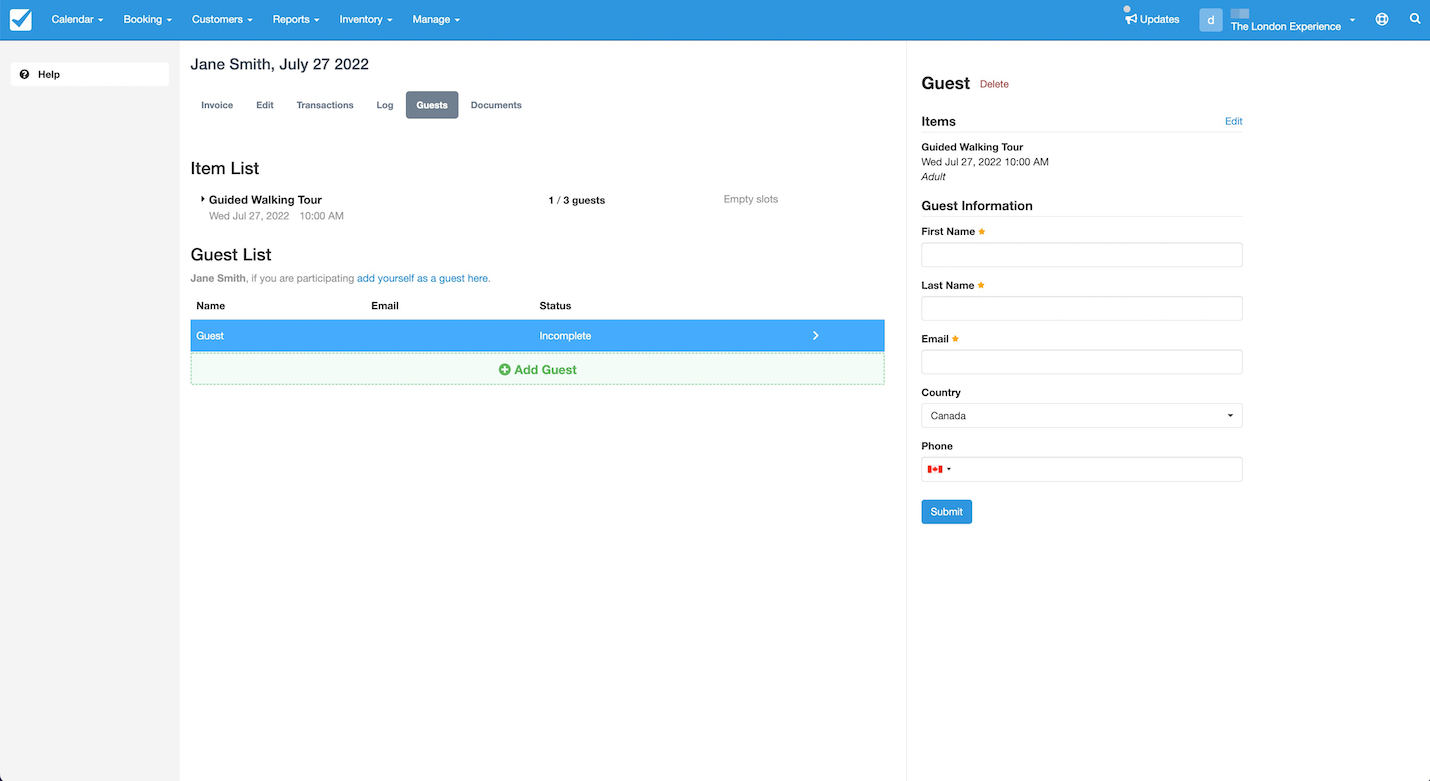This screenshot has width=1430, height=781.
Task: Select the Guests tab
Action: click(432, 105)
